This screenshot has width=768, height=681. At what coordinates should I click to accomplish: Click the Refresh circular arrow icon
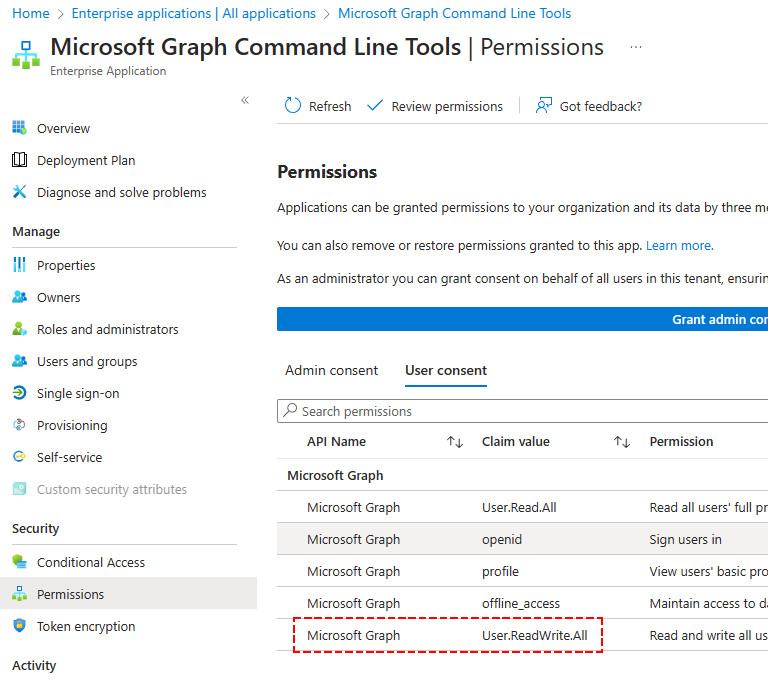coord(293,105)
